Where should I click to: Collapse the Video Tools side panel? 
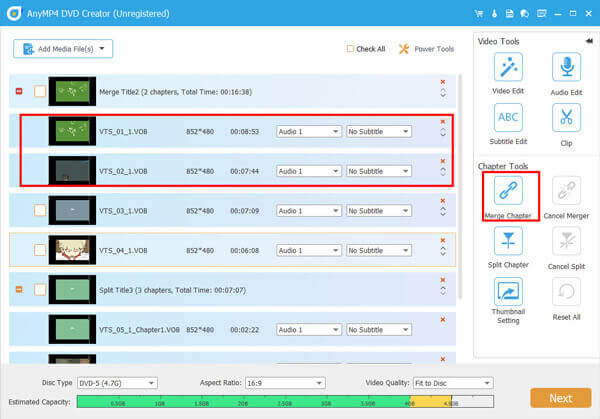[x=589, y=41]
